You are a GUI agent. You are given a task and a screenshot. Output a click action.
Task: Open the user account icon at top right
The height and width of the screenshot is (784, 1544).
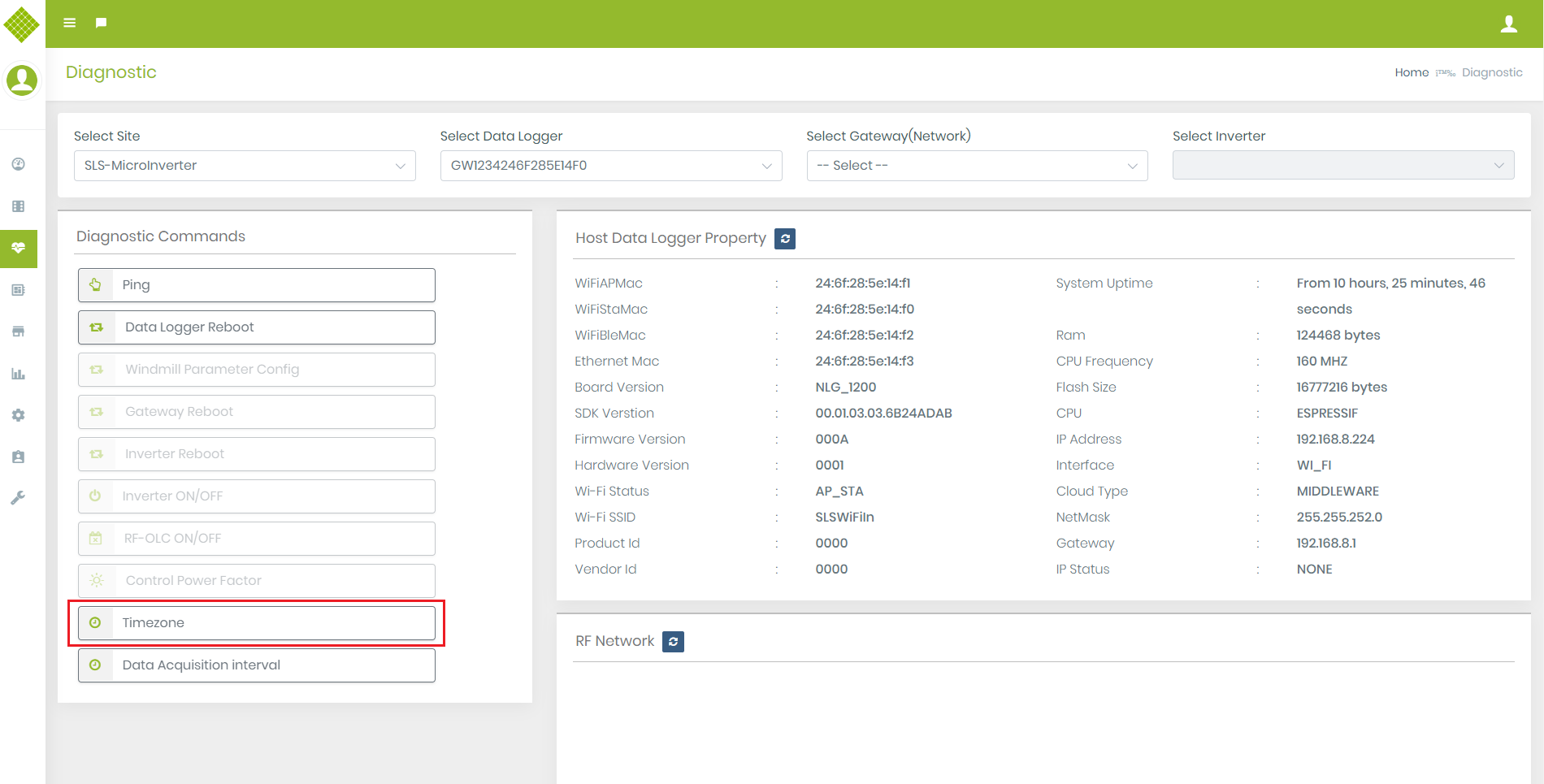click(1508, 24)
